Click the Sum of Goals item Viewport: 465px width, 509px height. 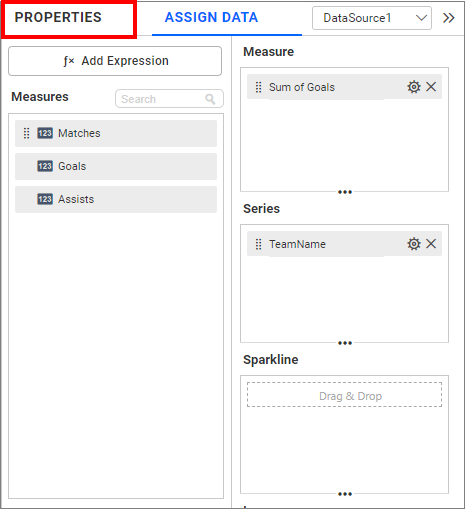point(344,87)
